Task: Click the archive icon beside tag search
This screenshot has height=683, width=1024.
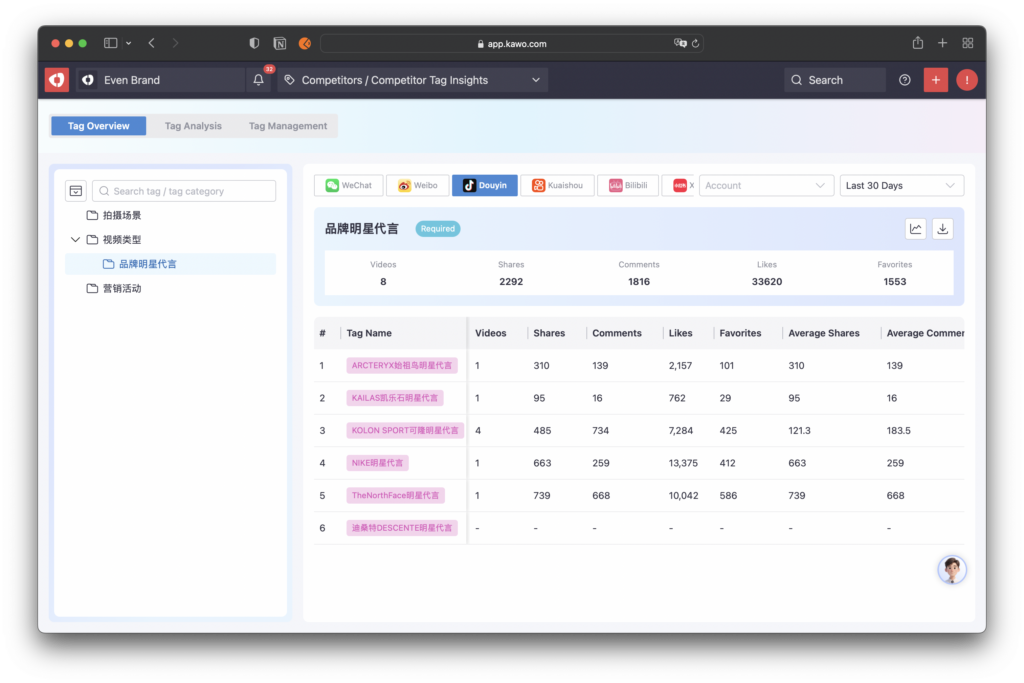Action: tap(76, 191)
